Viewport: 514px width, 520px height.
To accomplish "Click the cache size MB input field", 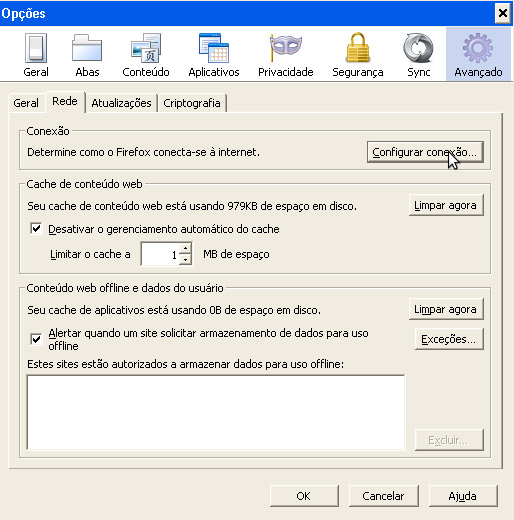I will (160, 254).
